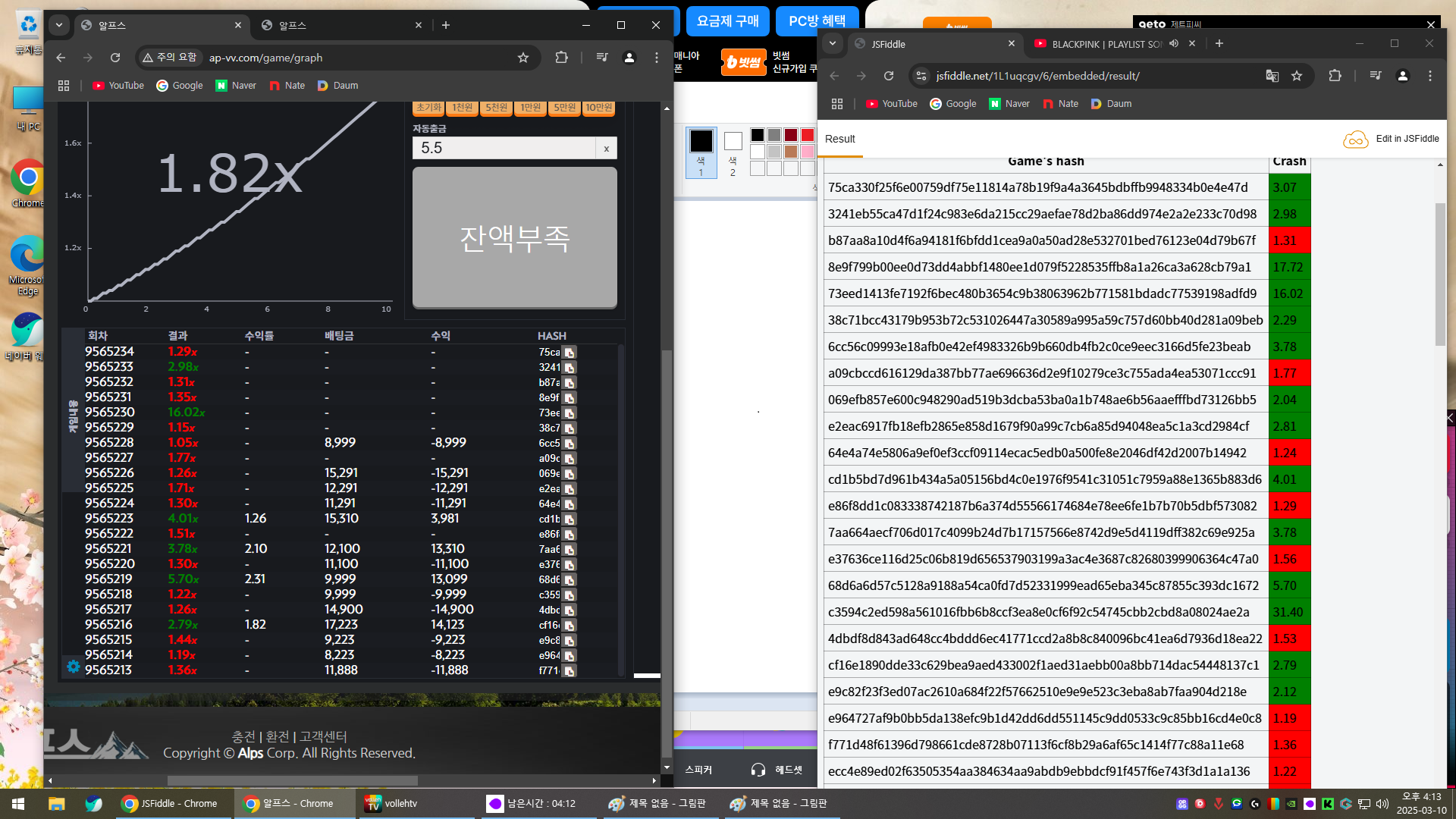
Task: Copy hash for round 9565234
Action: [570, 353]
